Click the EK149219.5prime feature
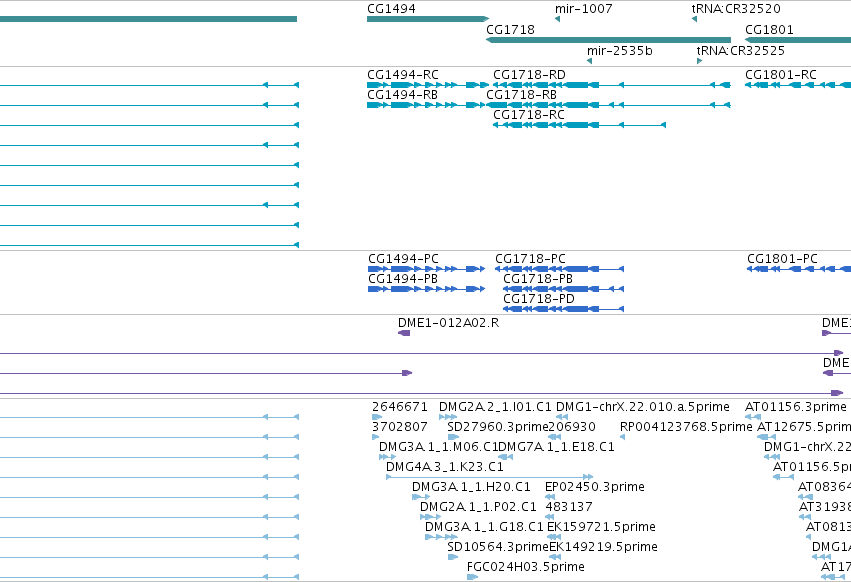 click(x=555, y=558)
